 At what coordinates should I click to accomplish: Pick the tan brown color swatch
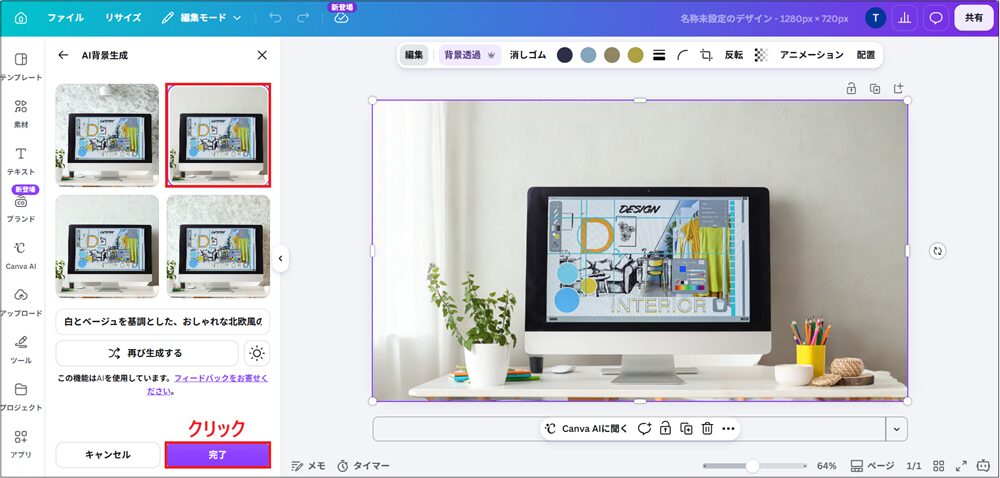612,55
